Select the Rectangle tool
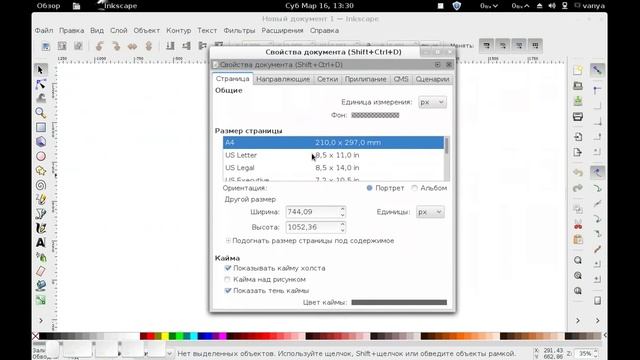 click(40, 127)
